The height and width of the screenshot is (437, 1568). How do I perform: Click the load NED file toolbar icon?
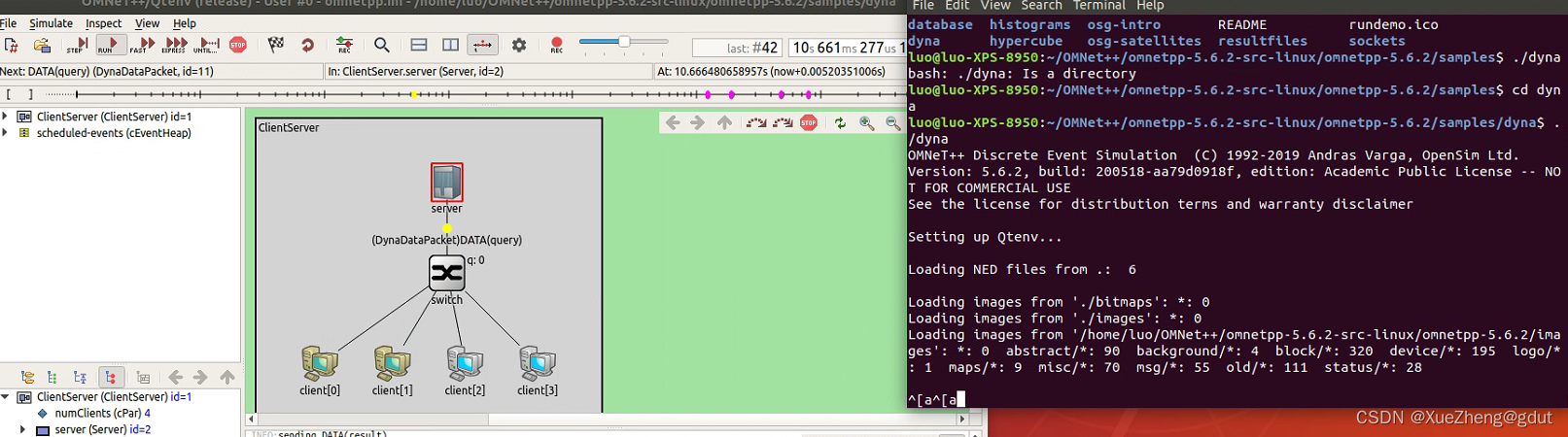point(42,45)
